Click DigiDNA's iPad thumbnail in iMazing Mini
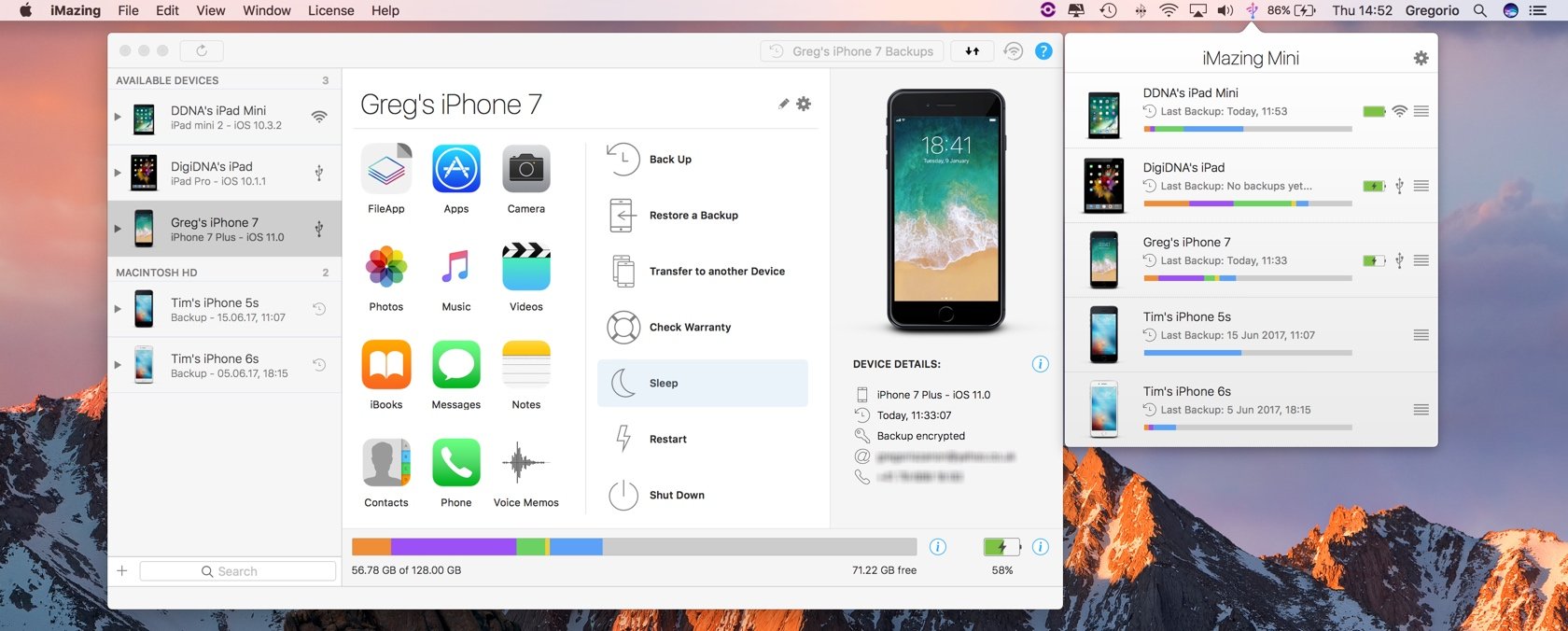Screen dimensions: 1568x631 click(1103, 185)
